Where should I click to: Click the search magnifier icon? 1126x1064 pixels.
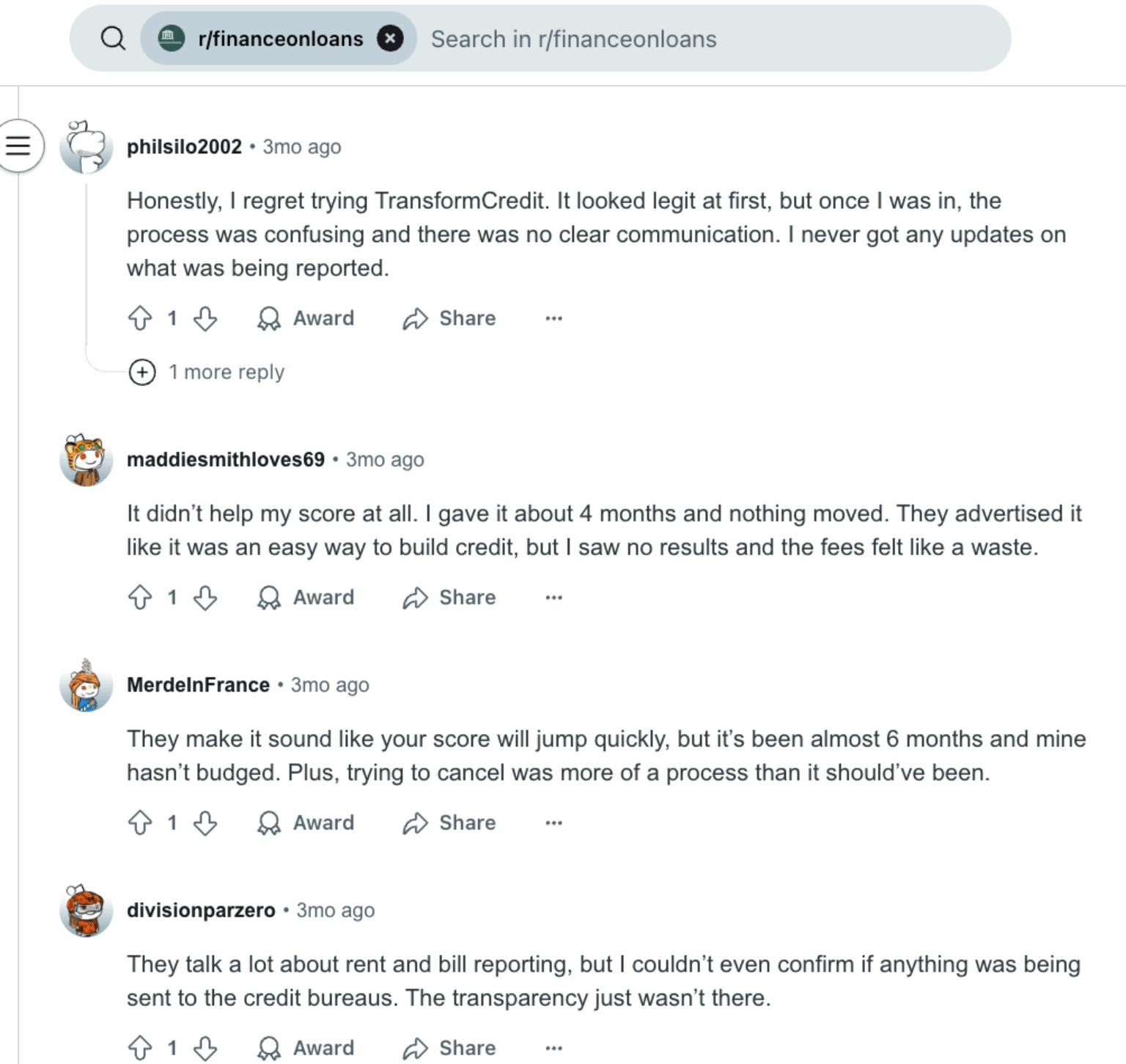(x=113, y=38)
